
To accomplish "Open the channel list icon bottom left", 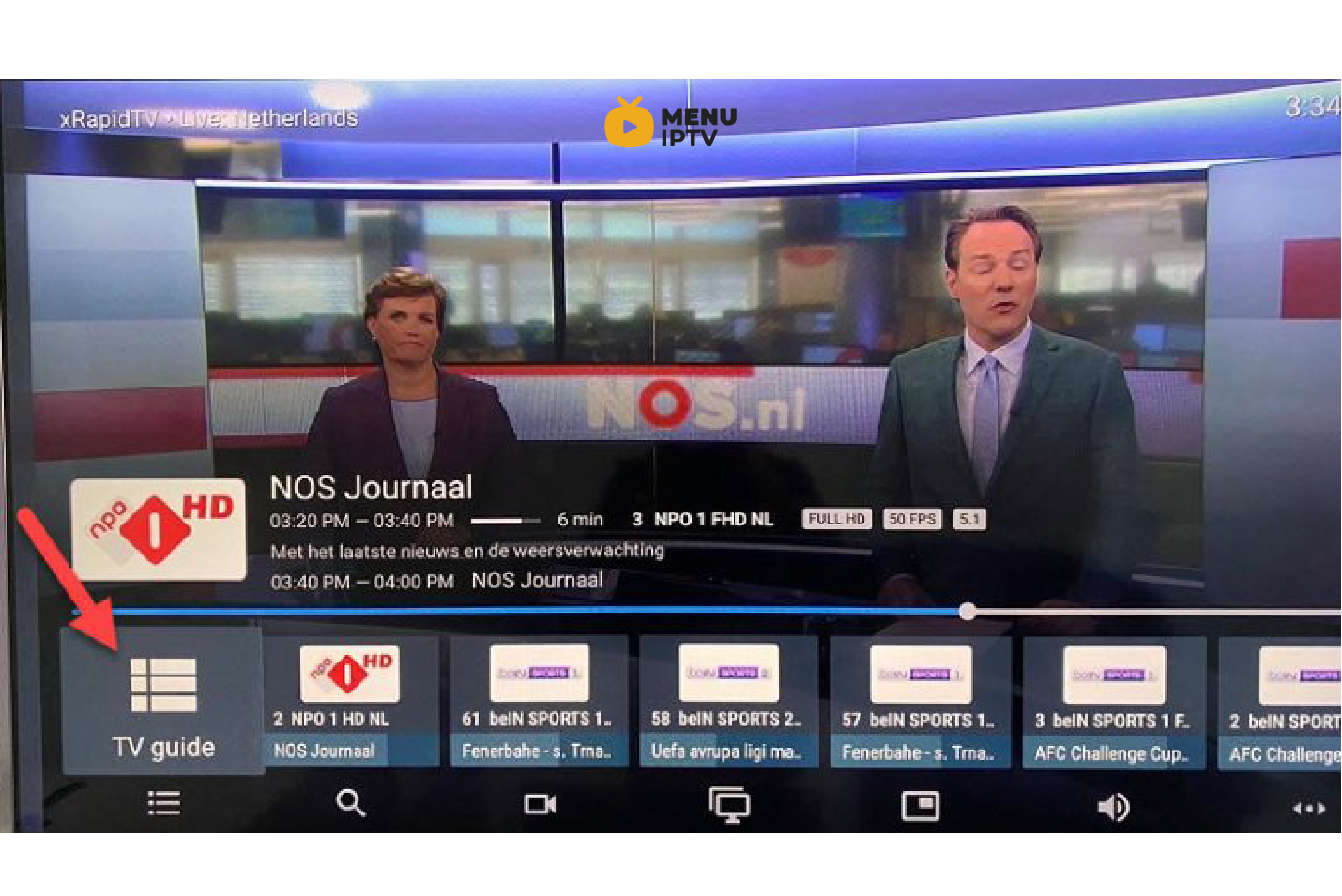I will coord(162,804).
